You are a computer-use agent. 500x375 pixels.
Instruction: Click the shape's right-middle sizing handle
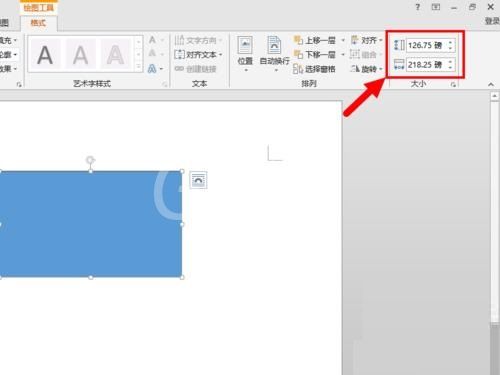click(x=182, y=224)
